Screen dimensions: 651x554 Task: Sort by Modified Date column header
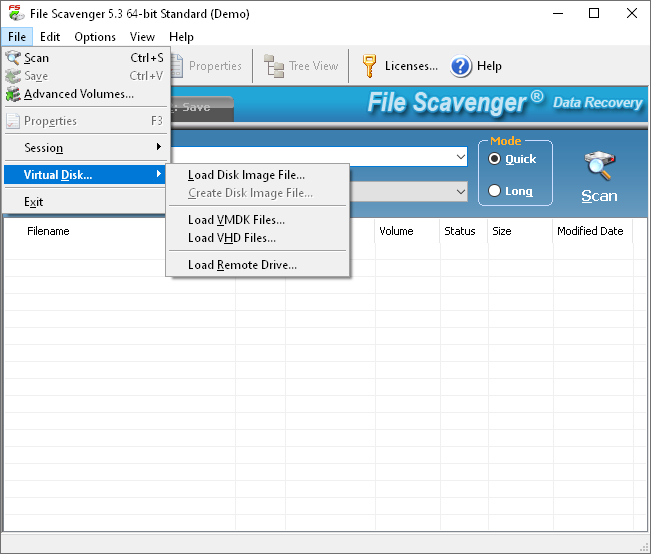(x=590, y=231)
